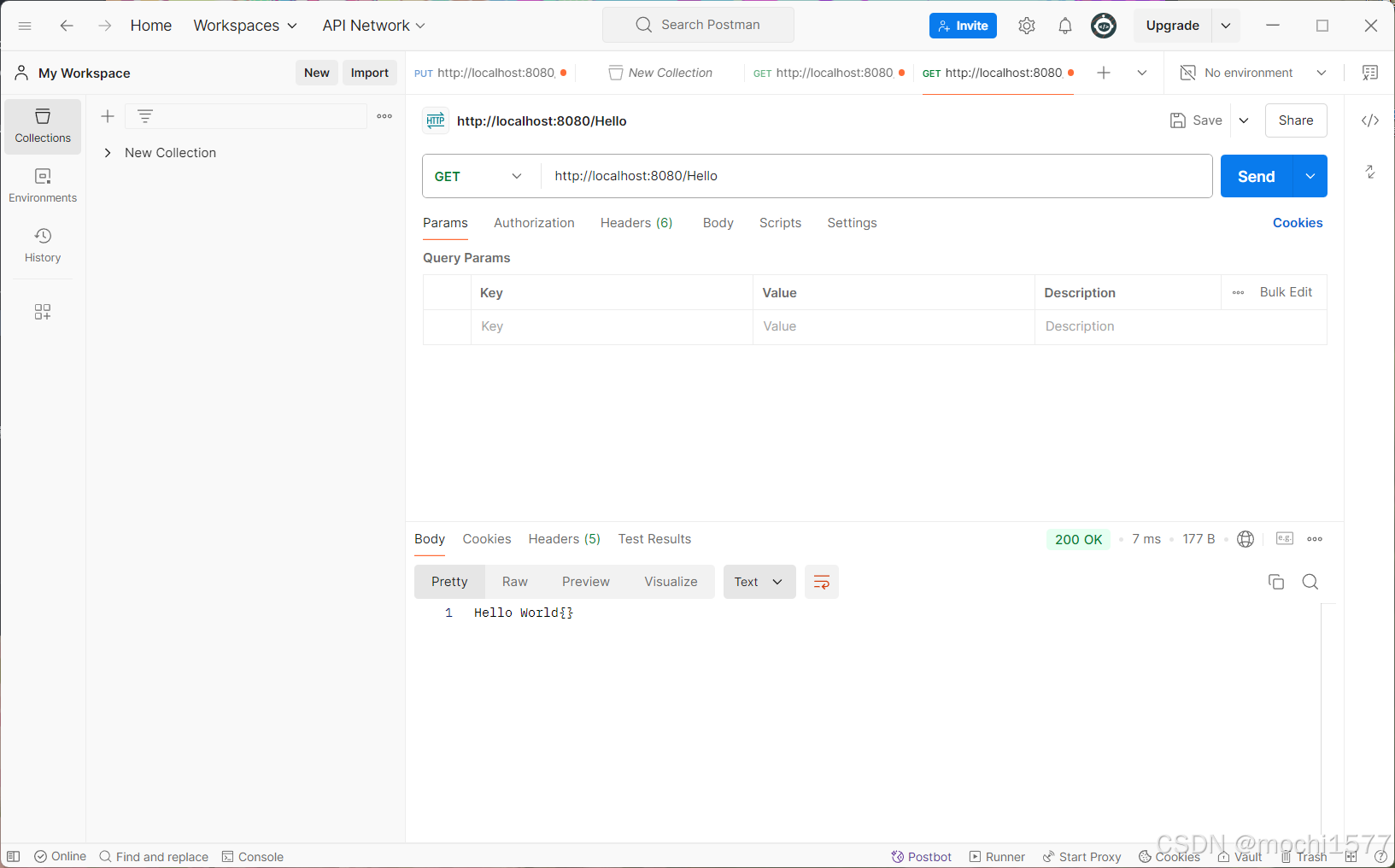Switch to response Headers (5) tab
Image resolution: width=1395 pixels, height=868 pixels.
coord(564,539)
